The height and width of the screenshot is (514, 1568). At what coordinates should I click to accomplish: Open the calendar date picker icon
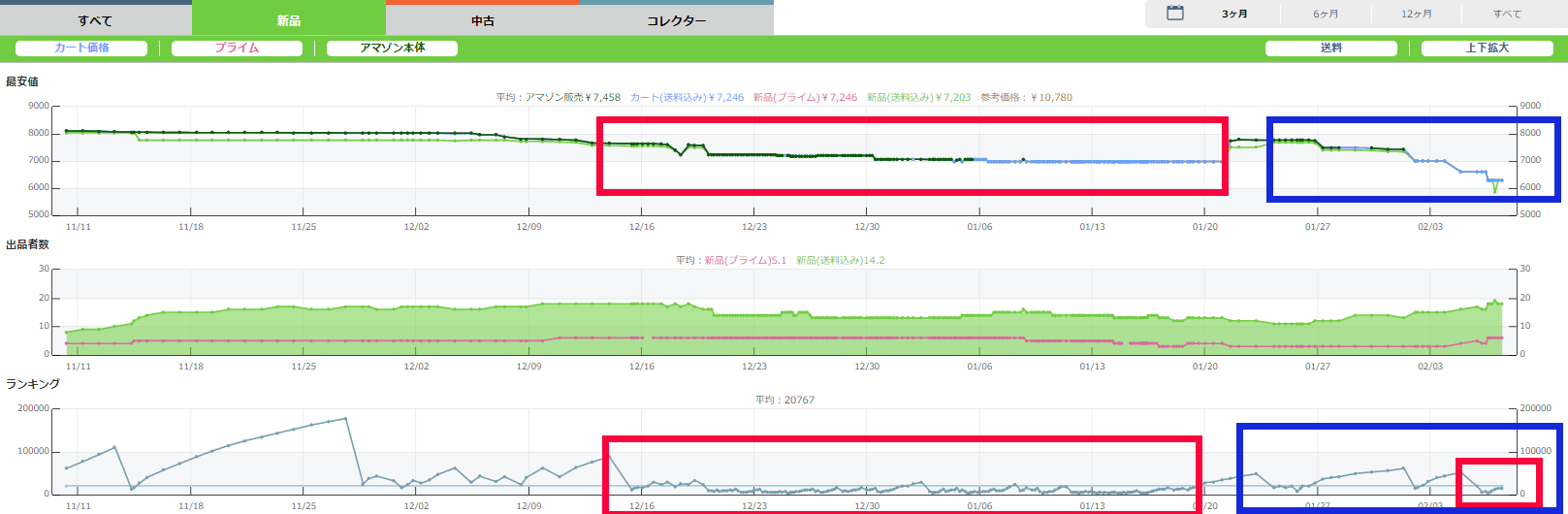pos(1175,14)
